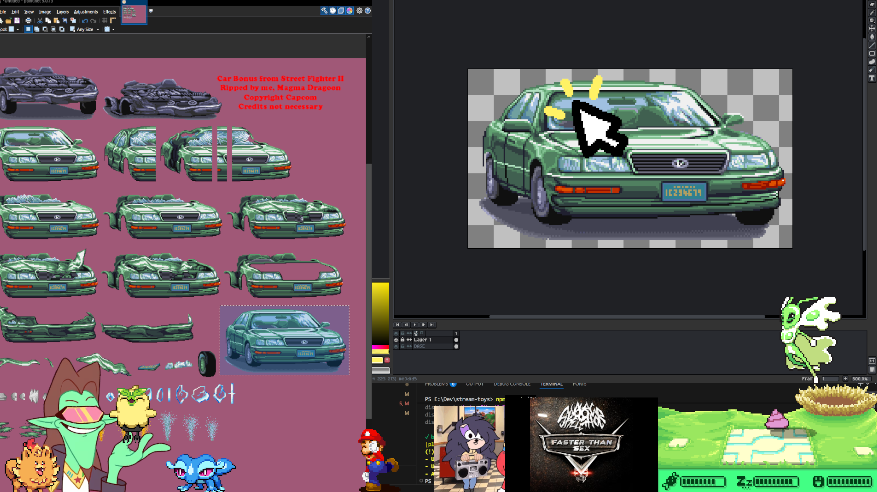Open the Image menu in Paint.NET
Screen dimensions: 877x492
45,12
